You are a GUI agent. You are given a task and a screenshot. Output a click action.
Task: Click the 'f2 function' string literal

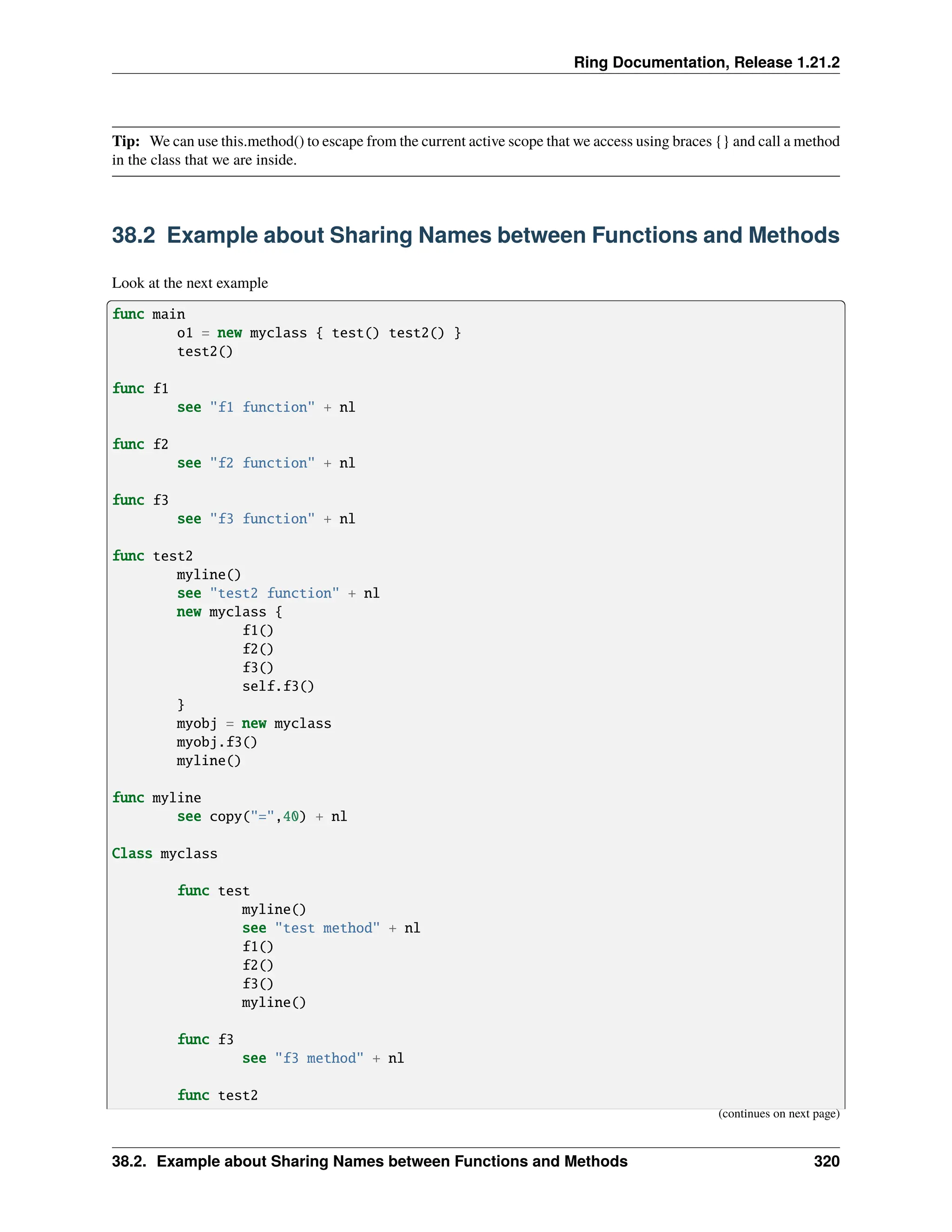pos(262,463)
